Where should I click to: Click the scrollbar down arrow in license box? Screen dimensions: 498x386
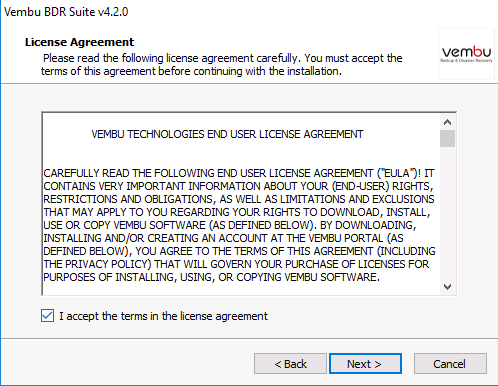447,287
